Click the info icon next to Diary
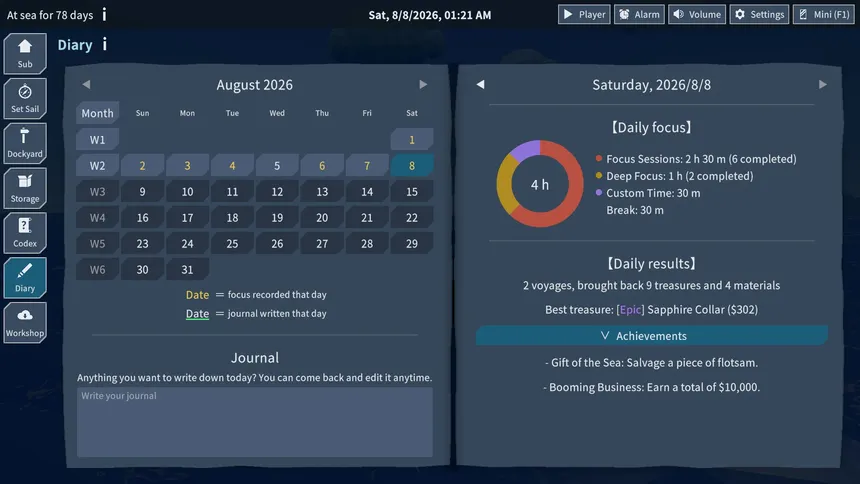 click(x=105, y=44)
